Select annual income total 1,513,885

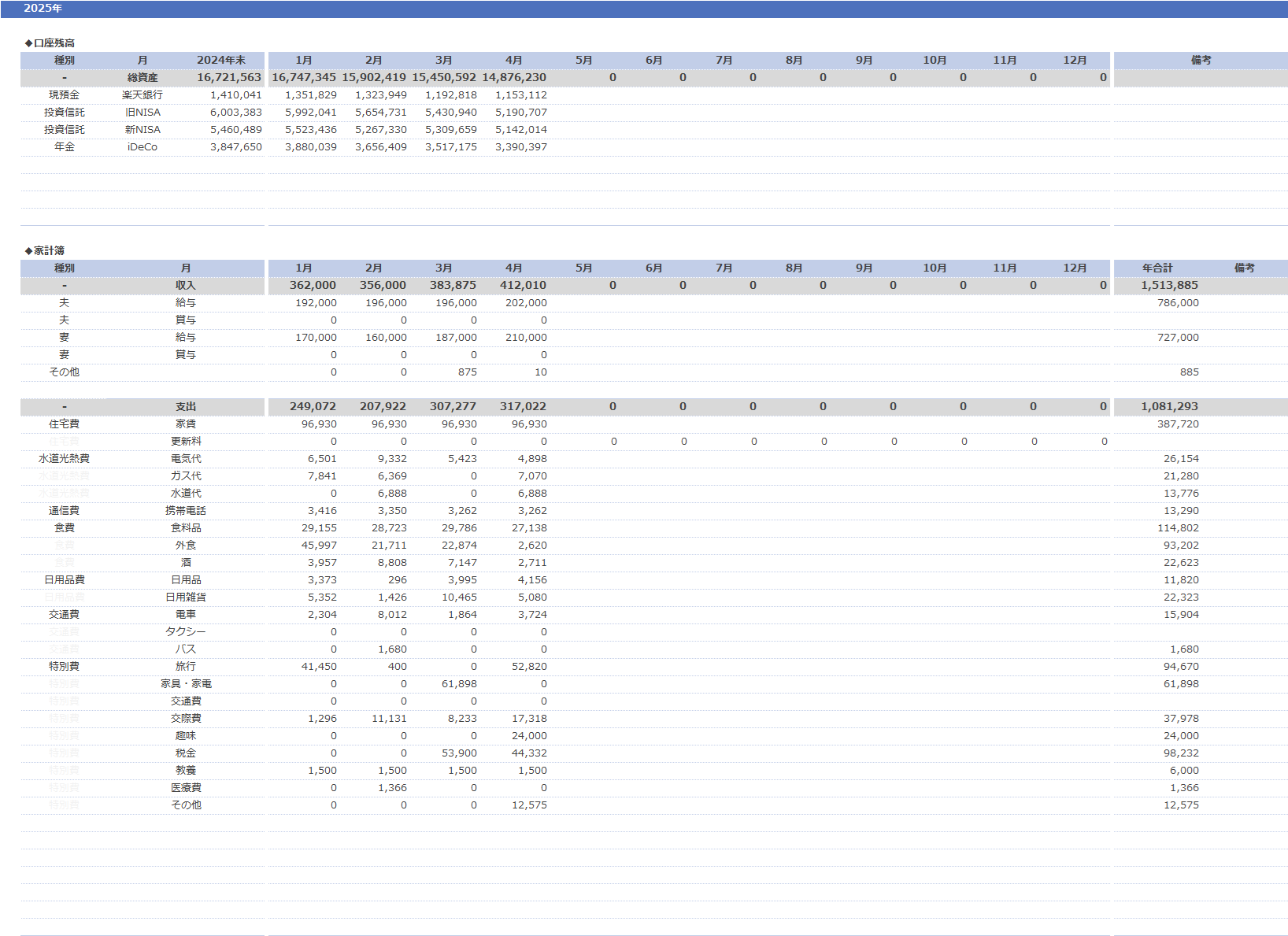[x=1170, y=286]
